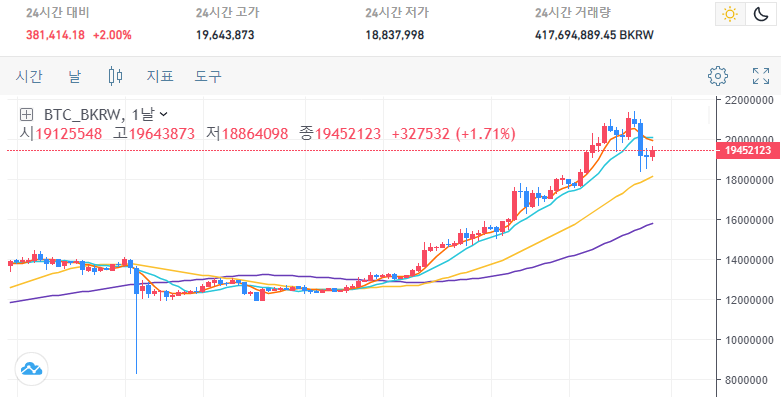Click the 고19643873 high price in legend
Screen dimensions: 781x397
click(x=154, y=133)
